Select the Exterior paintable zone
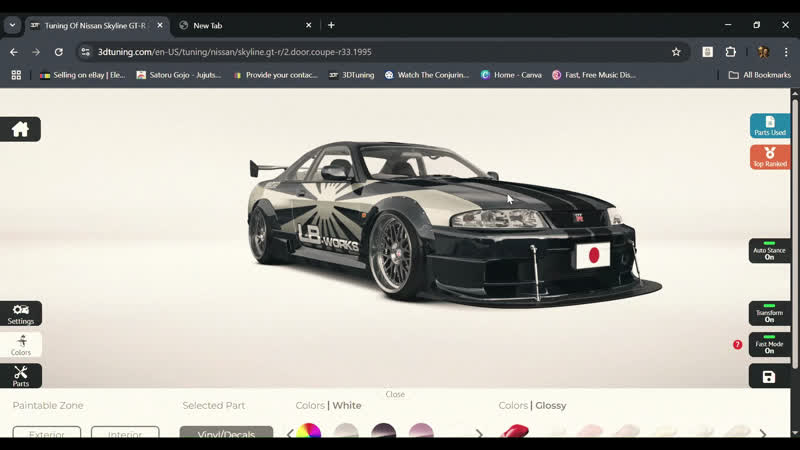Viewport: 800px width, 450px height. pos(46,432)
